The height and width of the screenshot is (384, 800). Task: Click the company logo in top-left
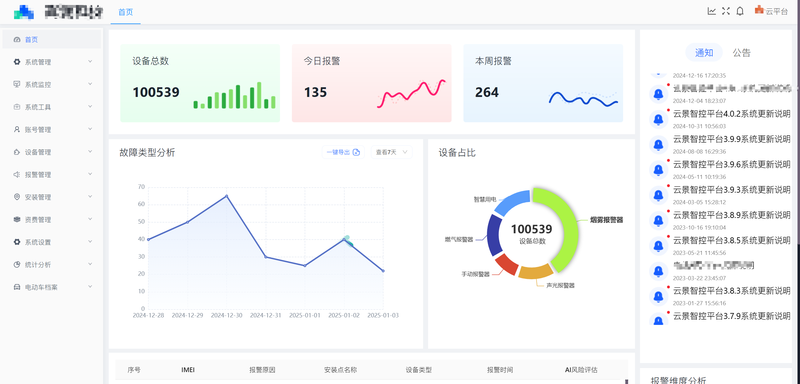point(24,12)
